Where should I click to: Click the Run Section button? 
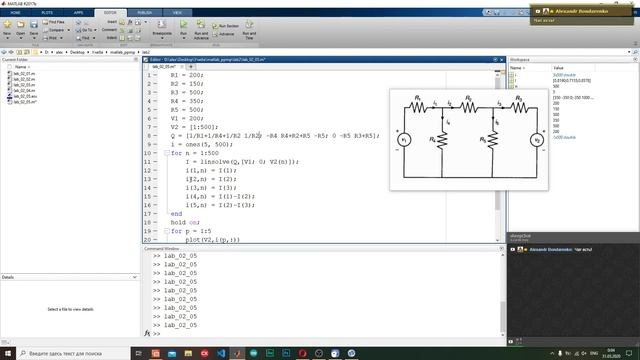tap(225, 26)
